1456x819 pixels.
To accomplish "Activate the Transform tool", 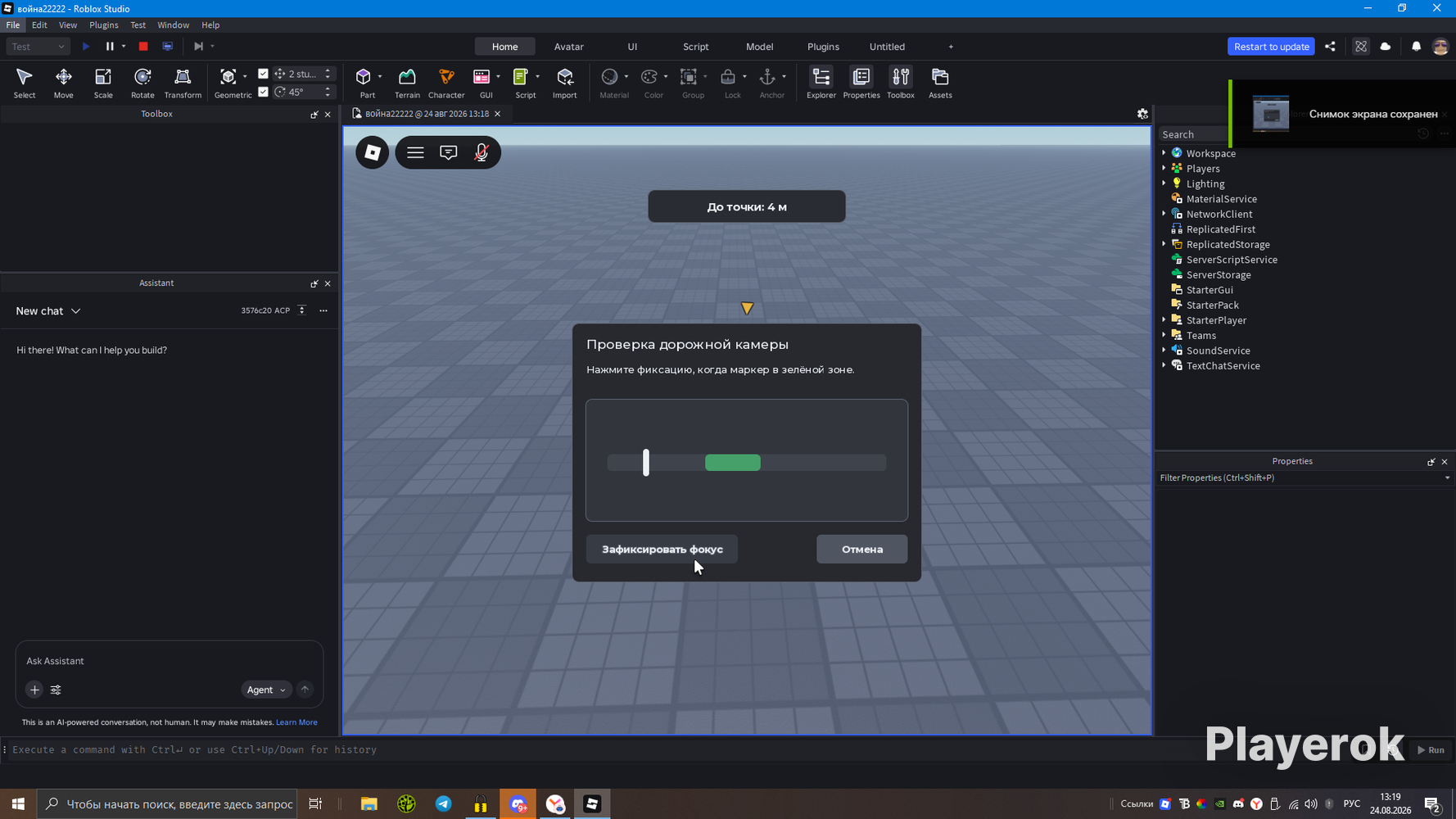I will pyautogui.click(x=183, y=83).
